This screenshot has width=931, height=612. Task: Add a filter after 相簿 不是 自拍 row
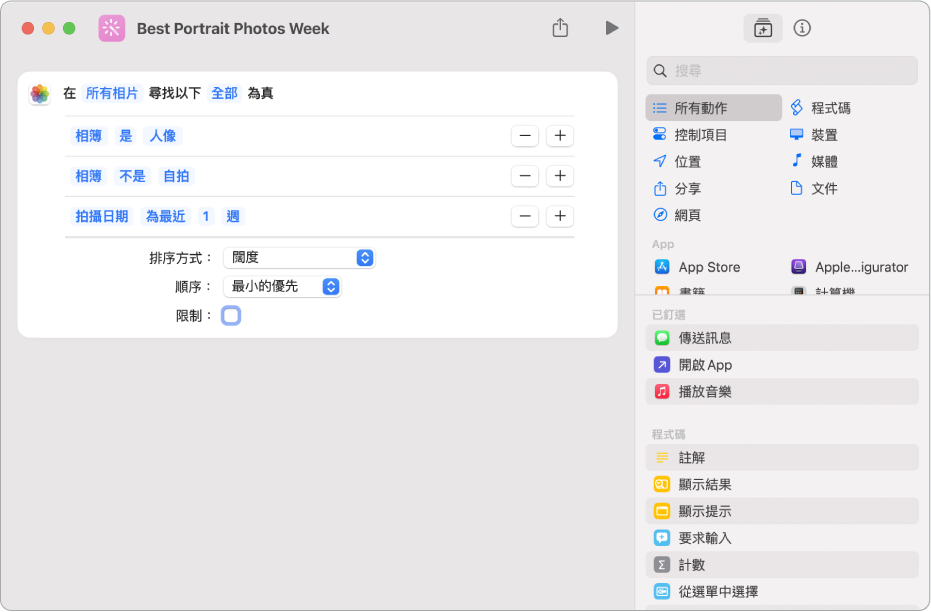click(560, 176)
